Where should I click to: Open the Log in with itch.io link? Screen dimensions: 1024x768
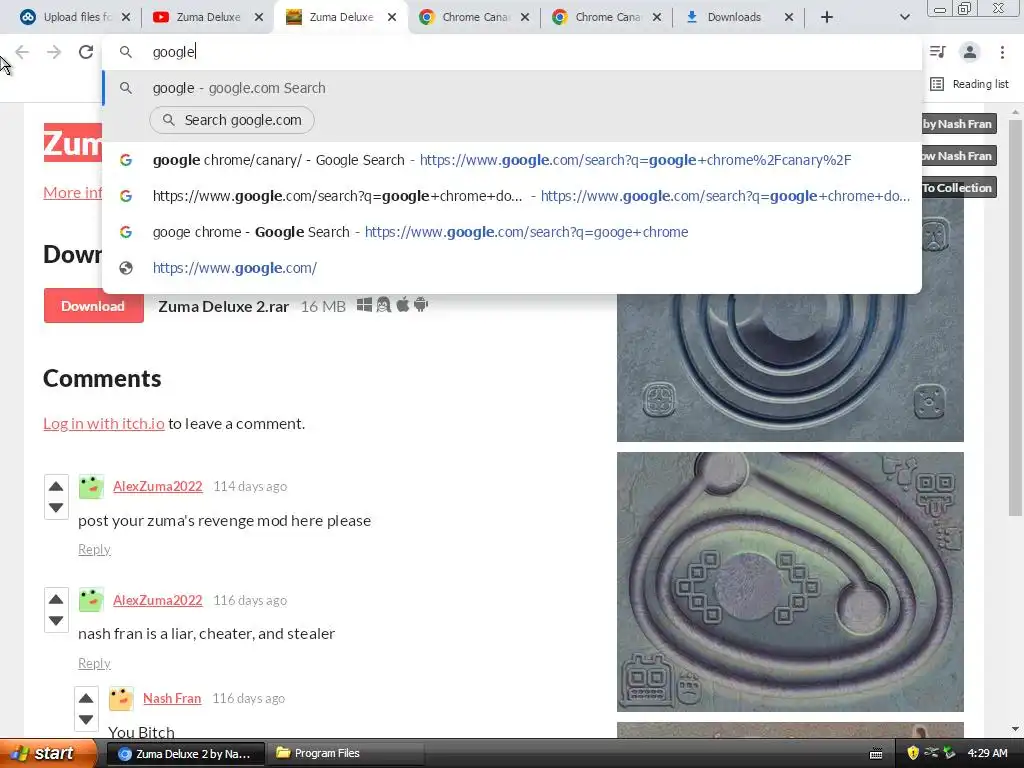pos(104,423)
